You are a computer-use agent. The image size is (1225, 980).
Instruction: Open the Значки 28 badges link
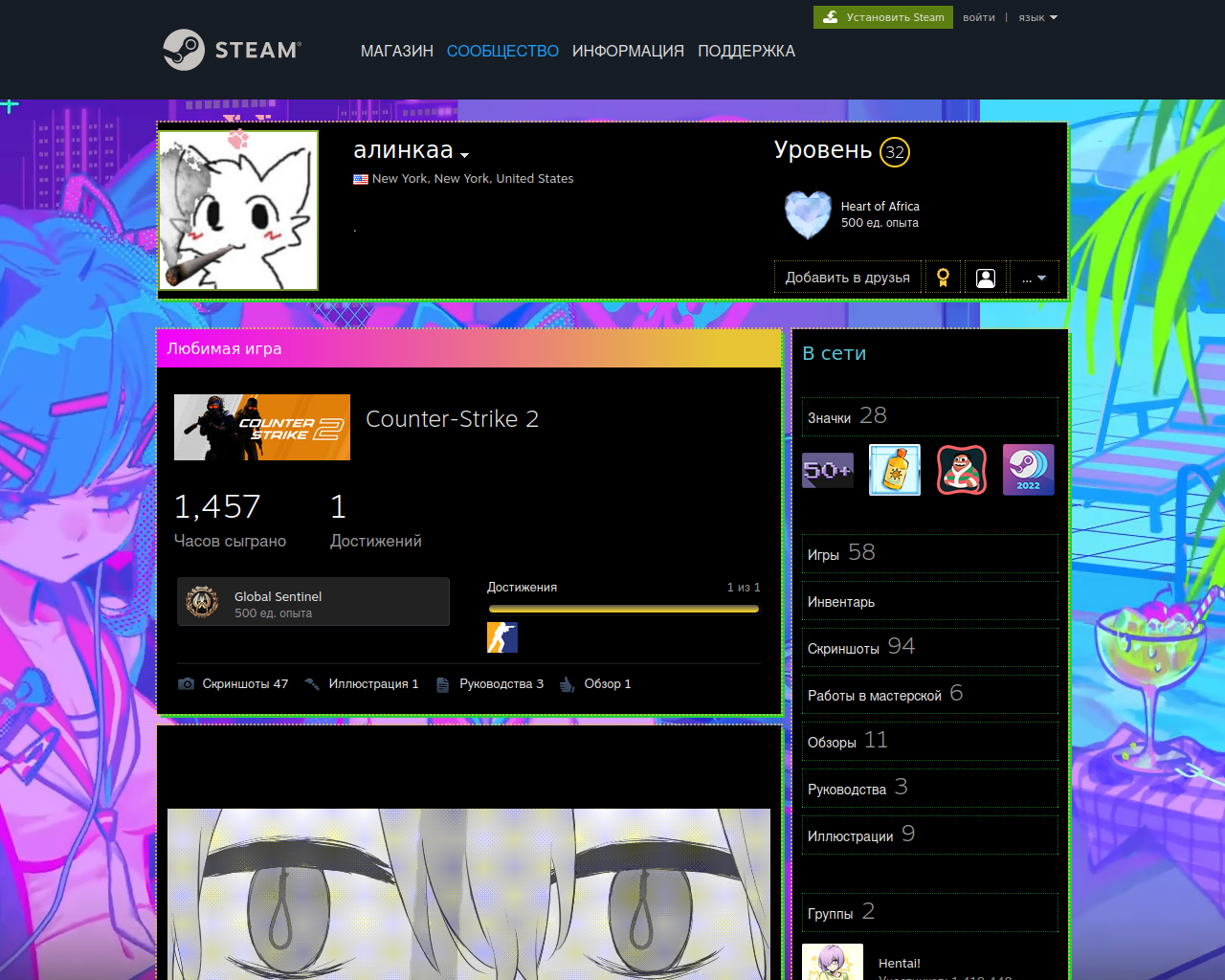coord(930,416)
